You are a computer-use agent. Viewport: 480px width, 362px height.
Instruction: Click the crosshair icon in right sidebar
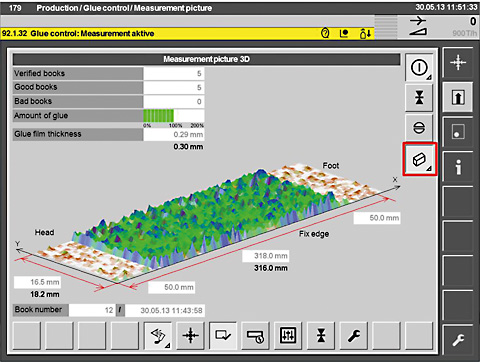[x=458, y=62]
